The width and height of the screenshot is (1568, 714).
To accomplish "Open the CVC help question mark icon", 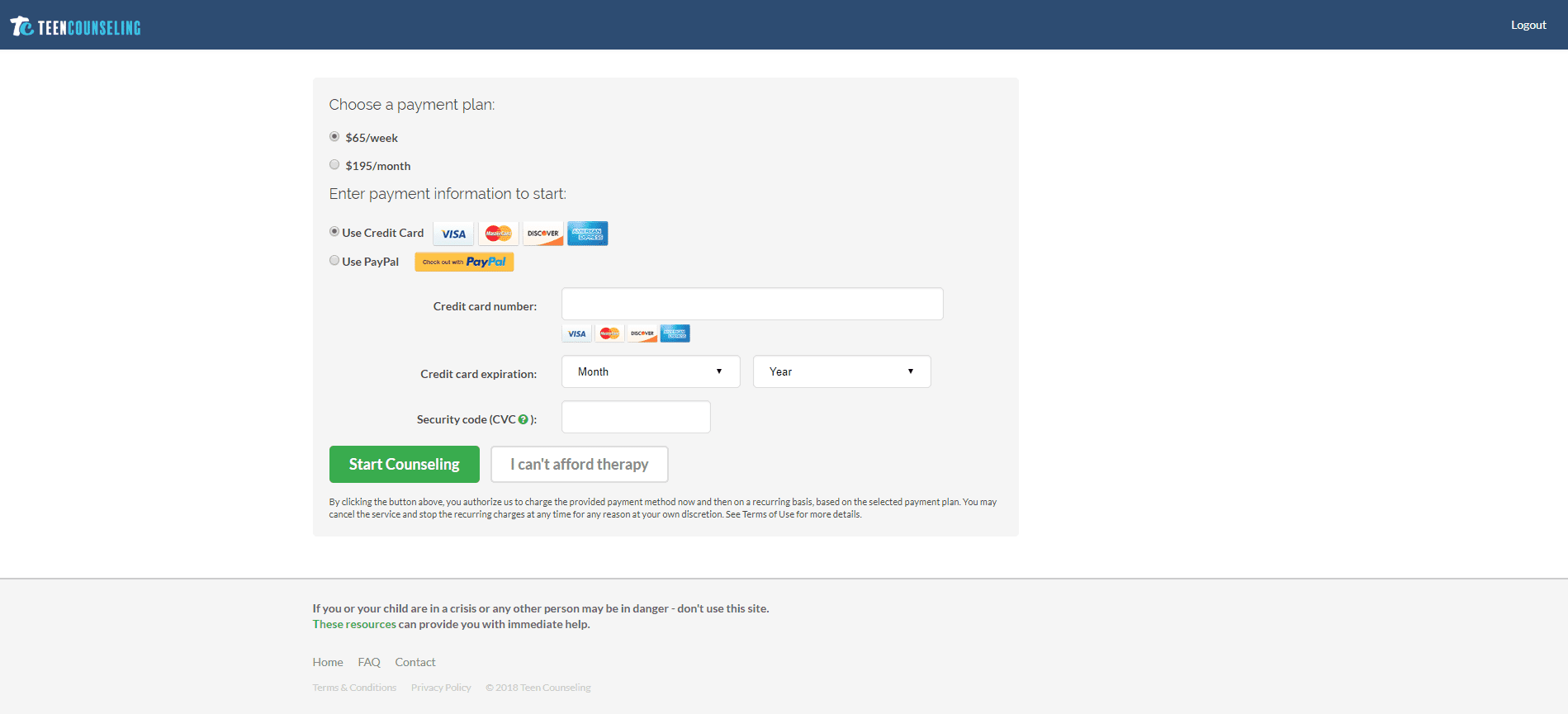I will [523, 419].
